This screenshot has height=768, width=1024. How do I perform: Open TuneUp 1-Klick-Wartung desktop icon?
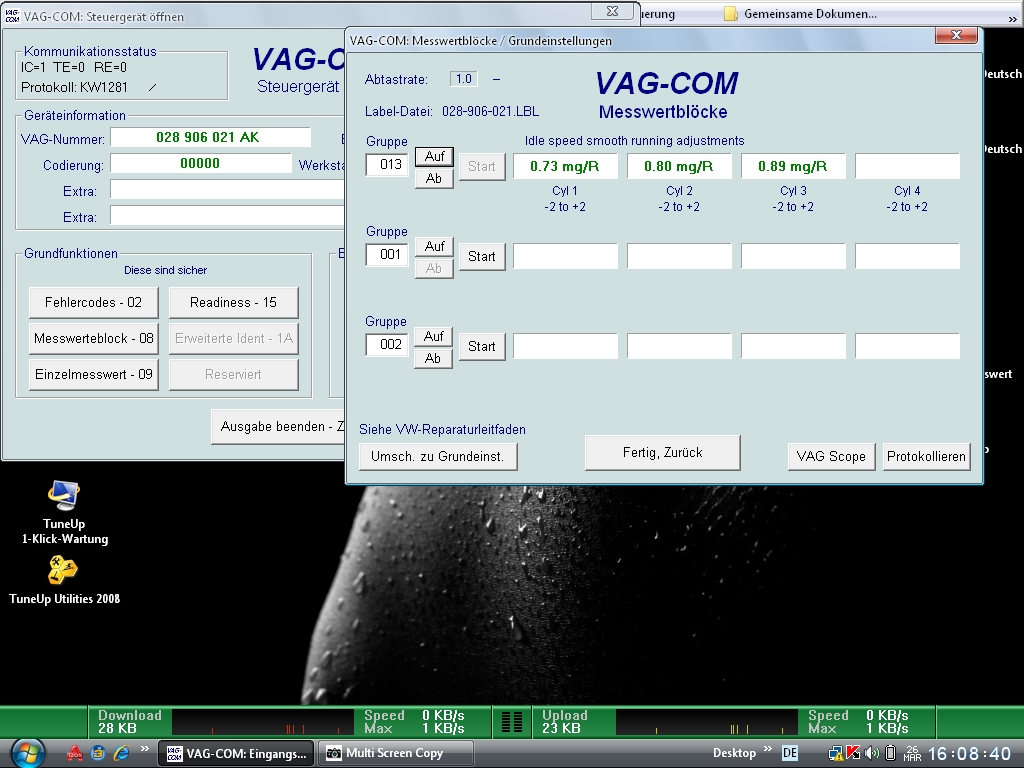coord(65,513)
